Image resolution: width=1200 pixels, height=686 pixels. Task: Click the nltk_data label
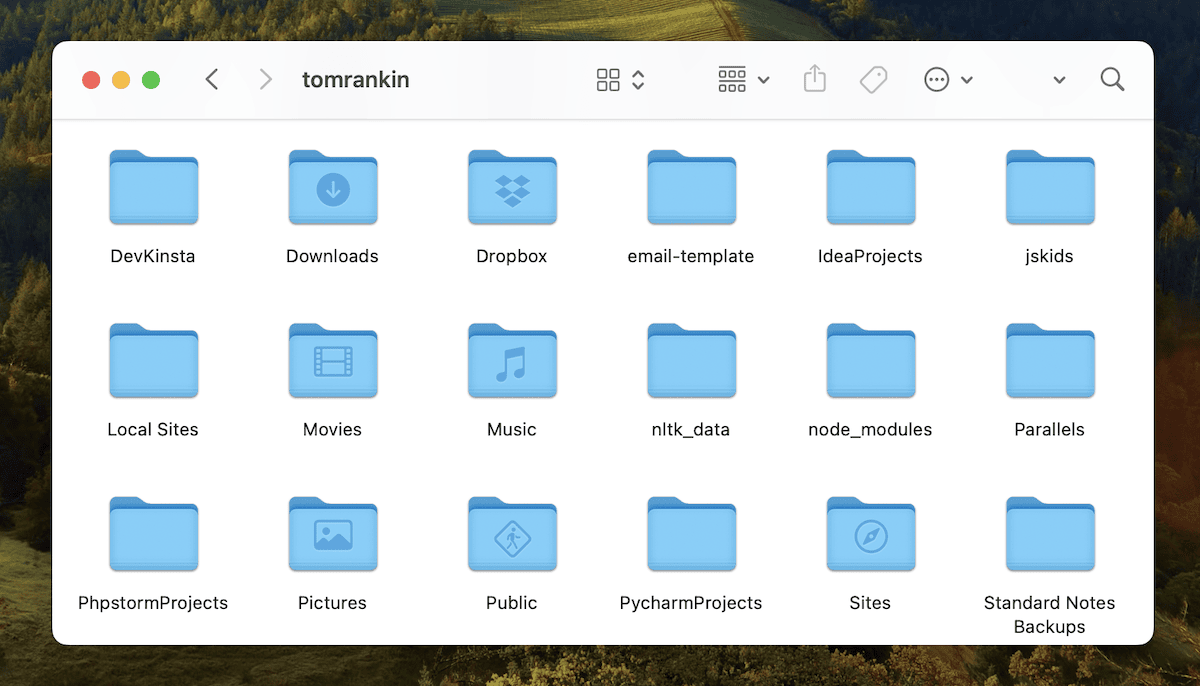691,430
